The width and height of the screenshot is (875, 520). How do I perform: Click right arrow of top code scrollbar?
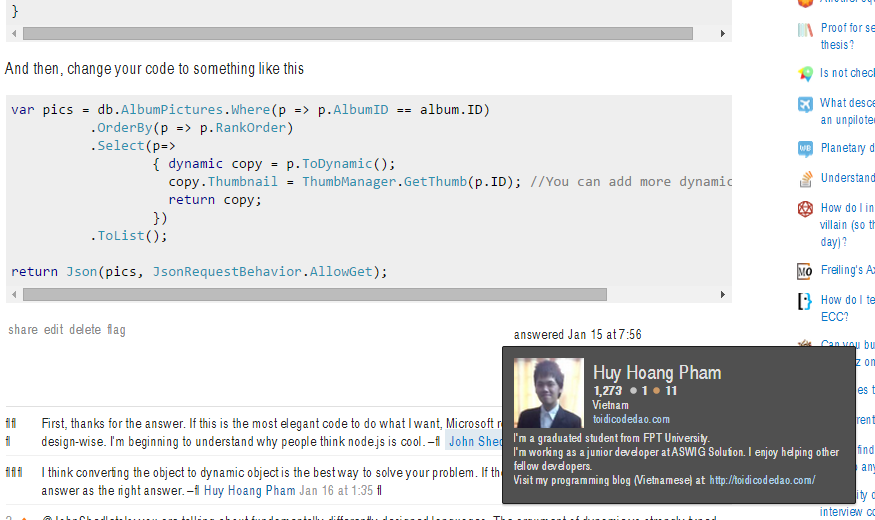click(x=723, y=33)
